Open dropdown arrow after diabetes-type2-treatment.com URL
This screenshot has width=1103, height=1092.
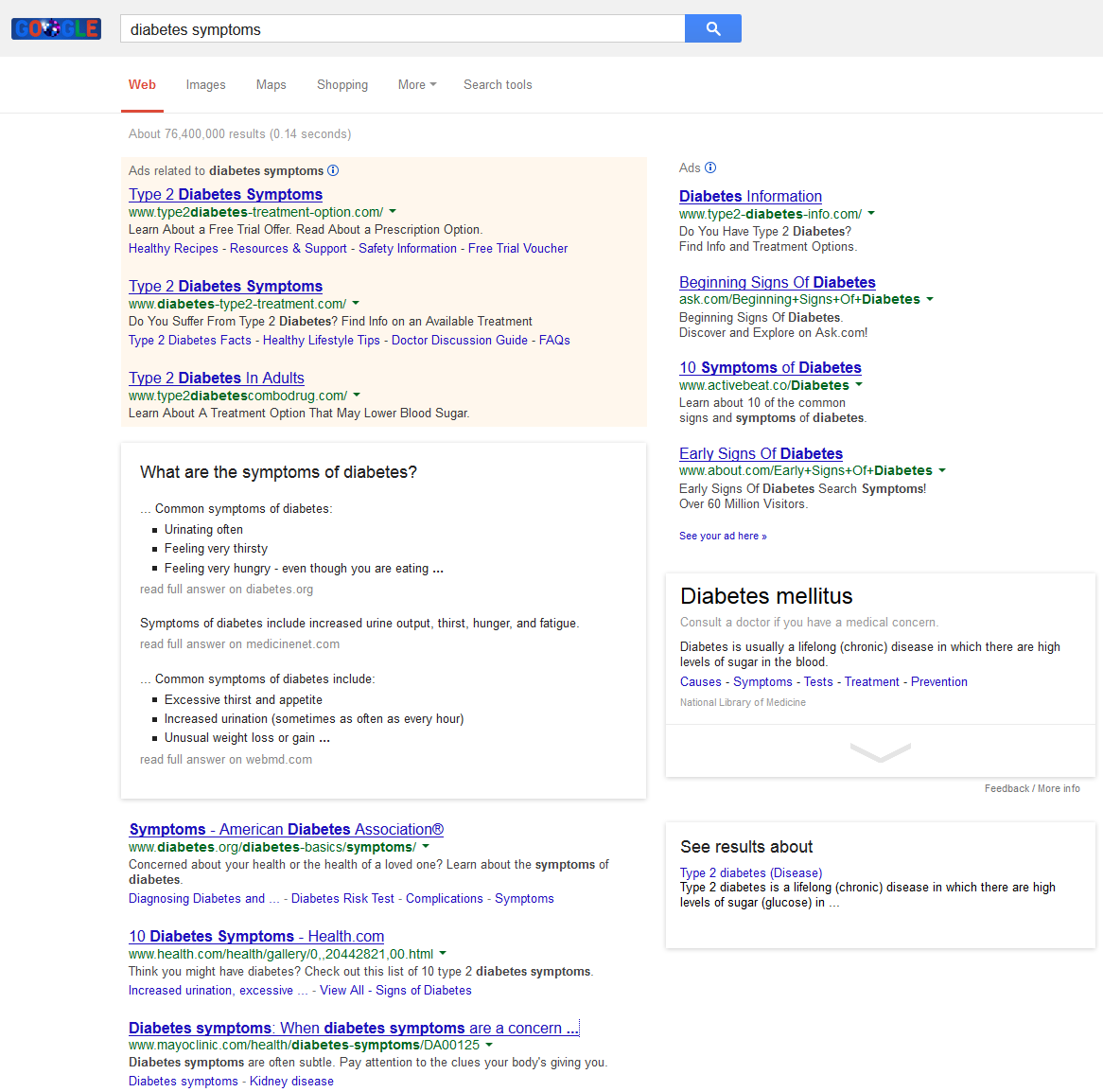pyautogui.click(x=356, y=303)
